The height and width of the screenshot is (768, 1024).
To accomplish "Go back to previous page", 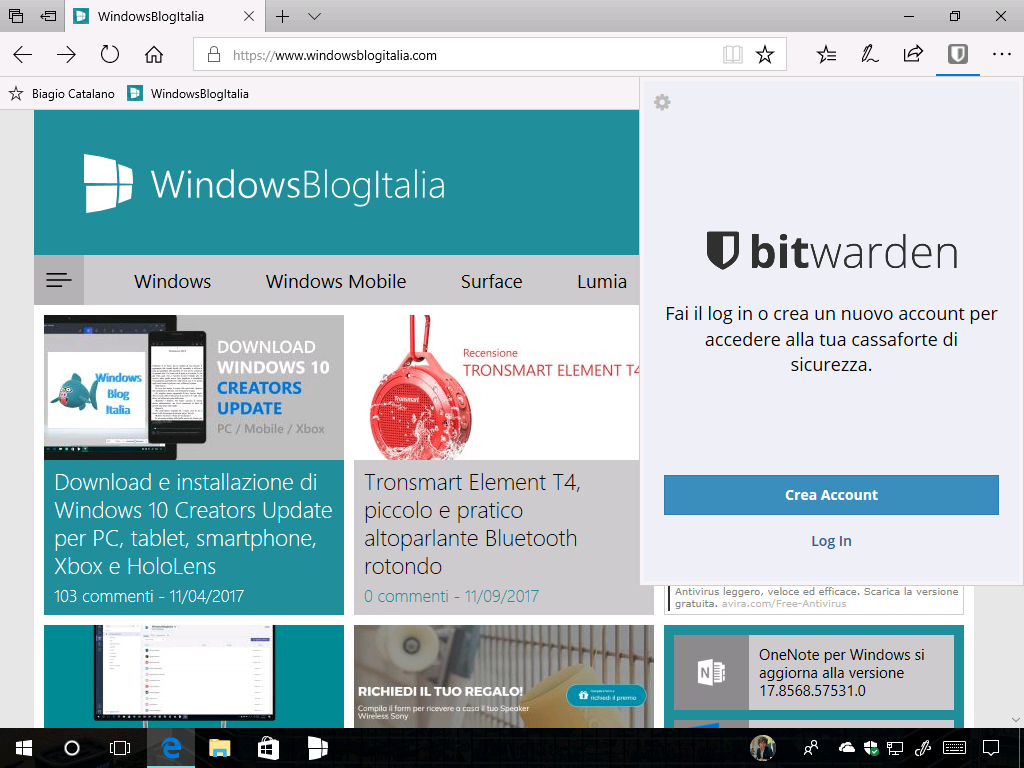I will click(23, 55).
